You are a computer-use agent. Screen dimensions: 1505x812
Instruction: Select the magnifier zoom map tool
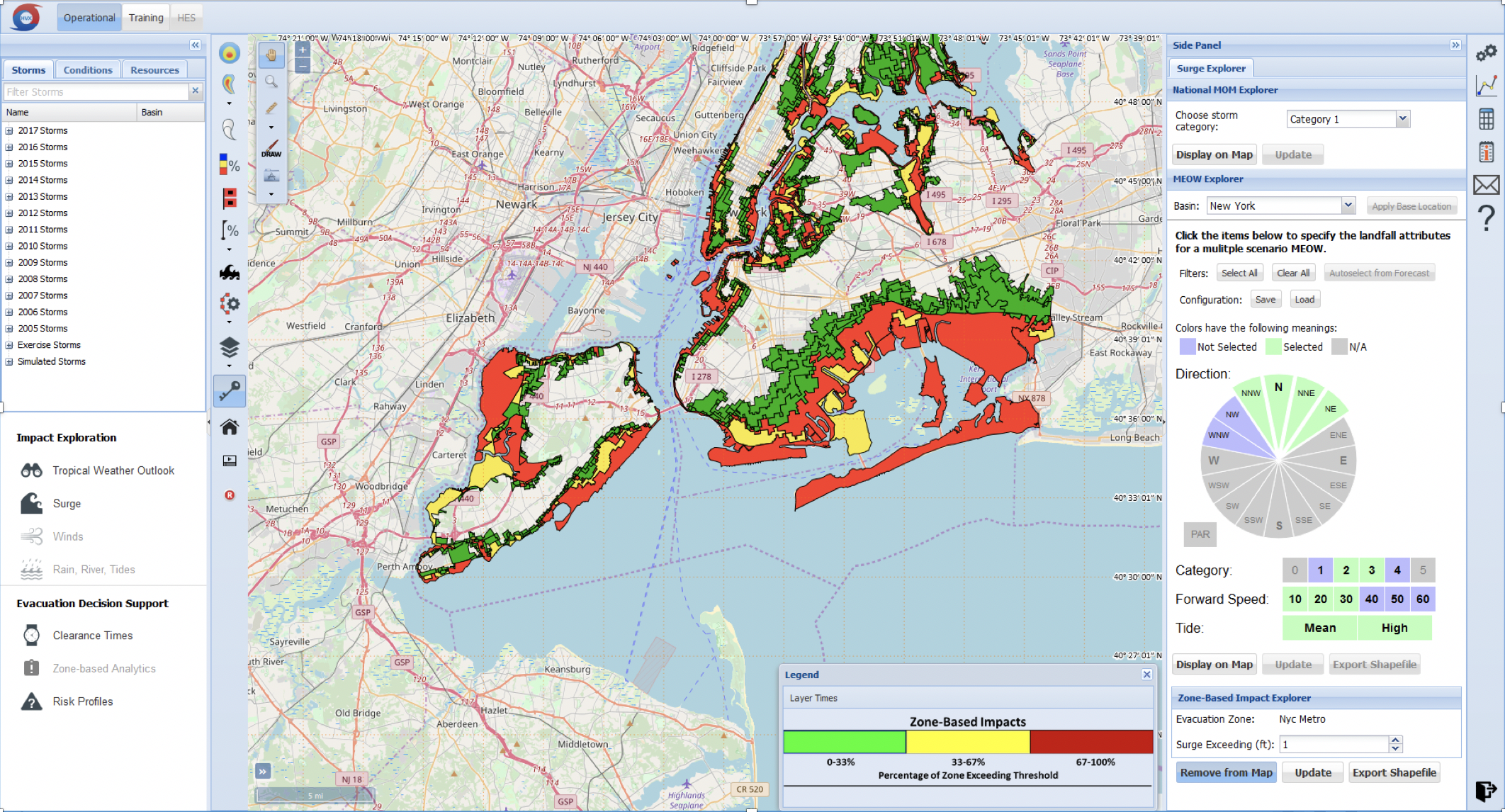[271, 81]
